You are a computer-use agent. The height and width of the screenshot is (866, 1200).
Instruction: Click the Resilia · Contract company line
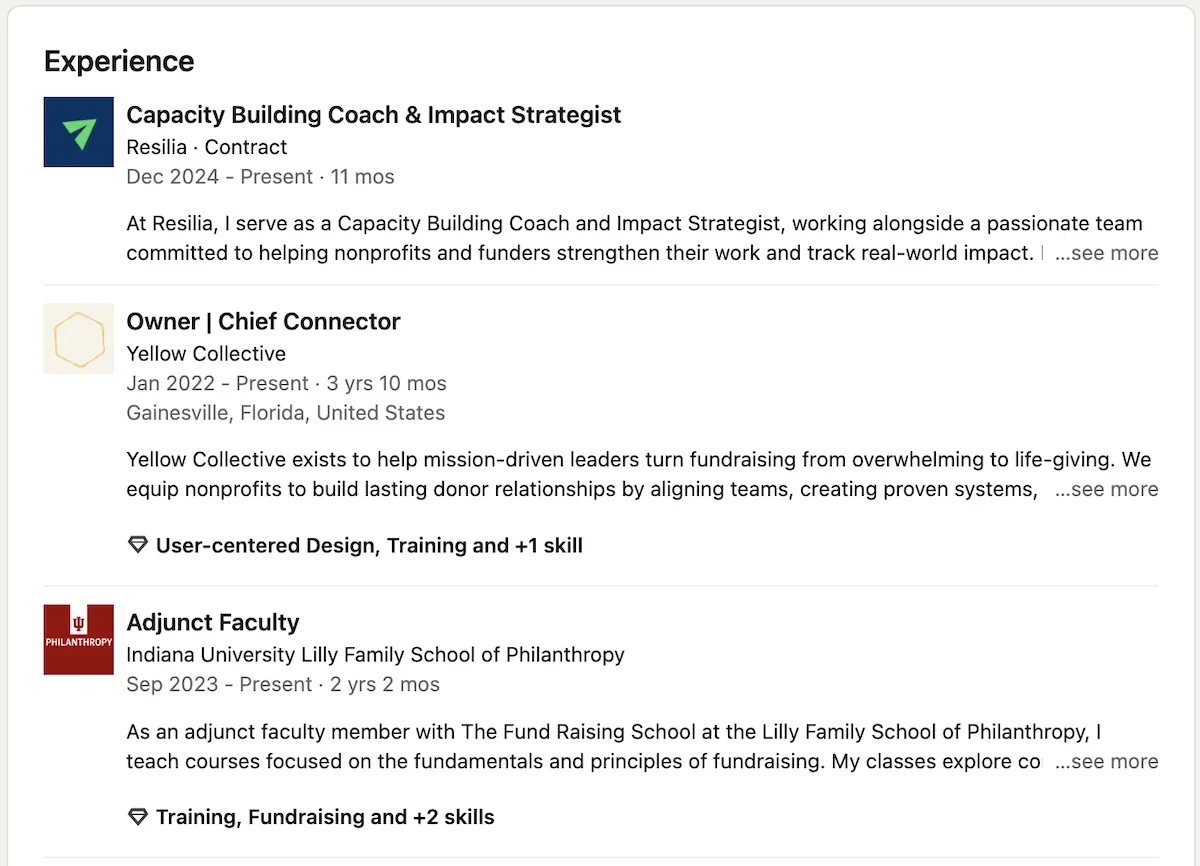206,147
